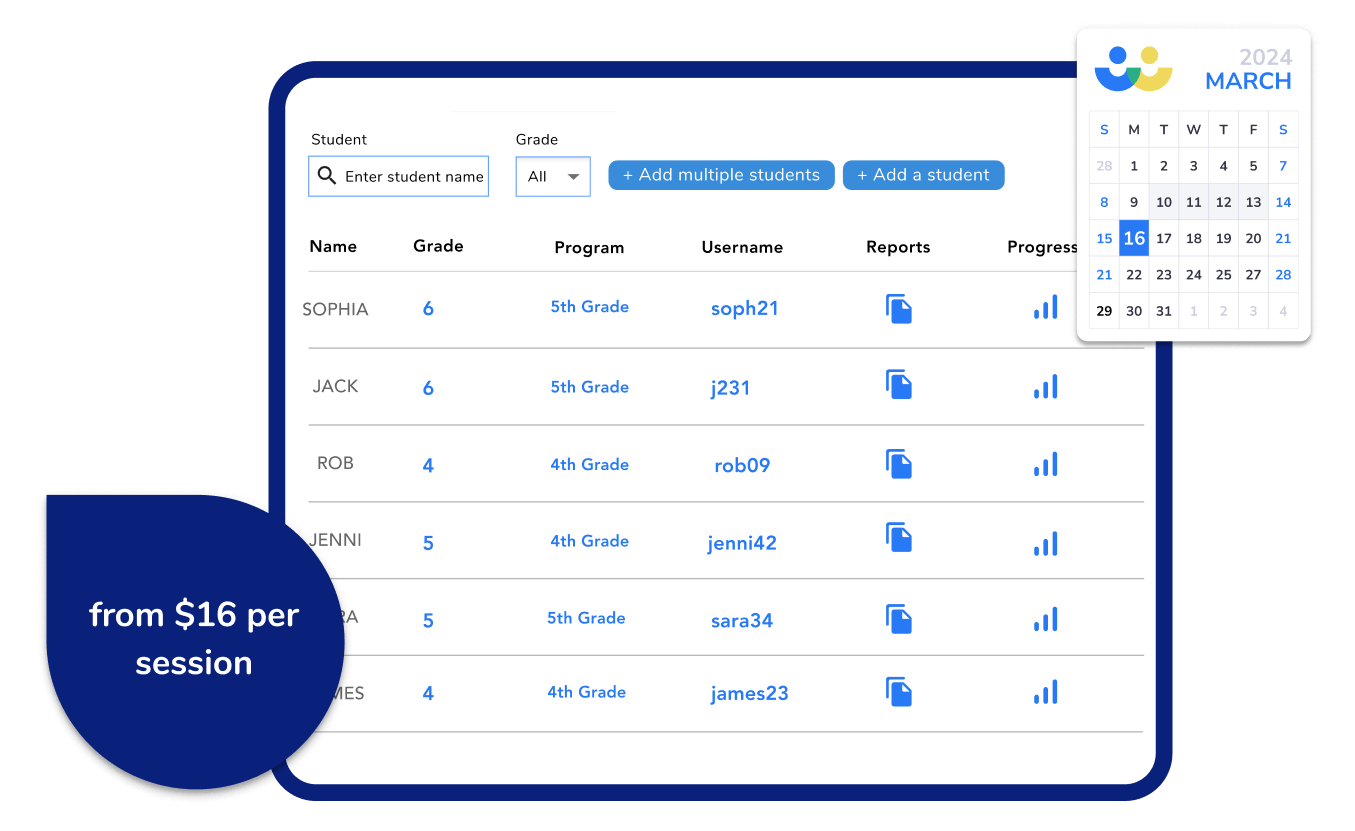This screenshot has width=1355, height=831.
Task: Open Jenni's reports document icon
Action: click(899, 538)
